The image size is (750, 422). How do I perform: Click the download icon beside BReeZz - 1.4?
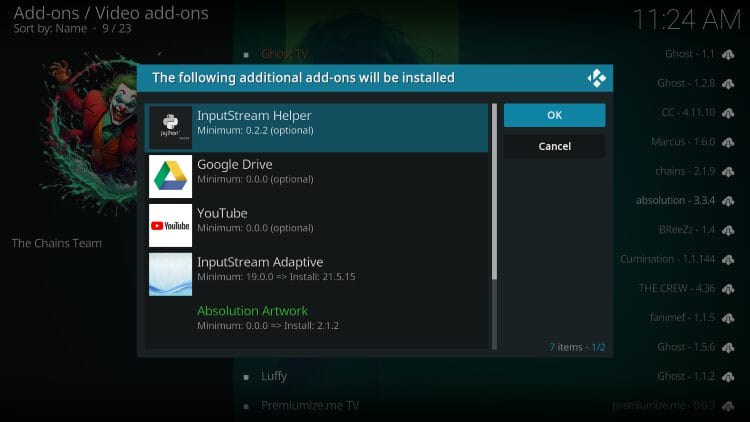coord(728,230)
